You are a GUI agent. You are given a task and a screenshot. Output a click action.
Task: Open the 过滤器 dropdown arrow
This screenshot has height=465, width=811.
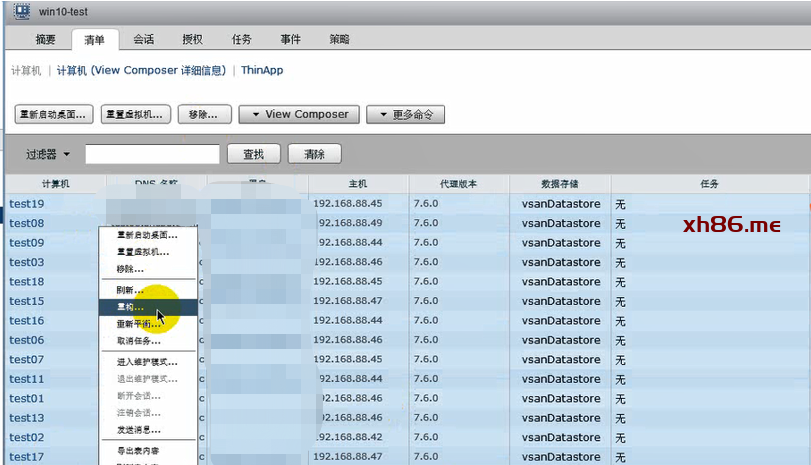(x=67, y=154)
